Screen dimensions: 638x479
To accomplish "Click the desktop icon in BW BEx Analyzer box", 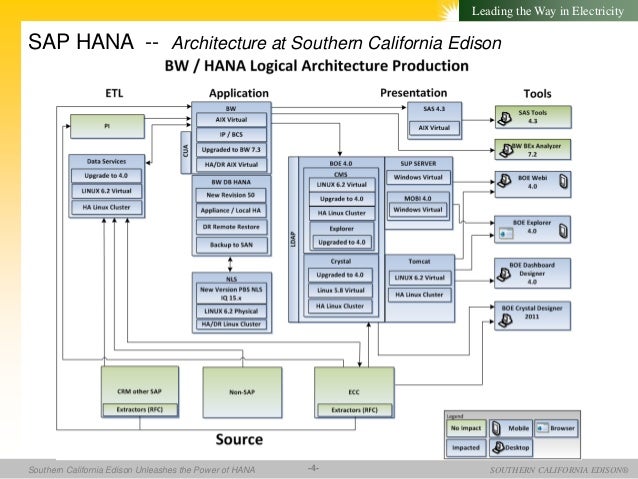I will point(507,151).
